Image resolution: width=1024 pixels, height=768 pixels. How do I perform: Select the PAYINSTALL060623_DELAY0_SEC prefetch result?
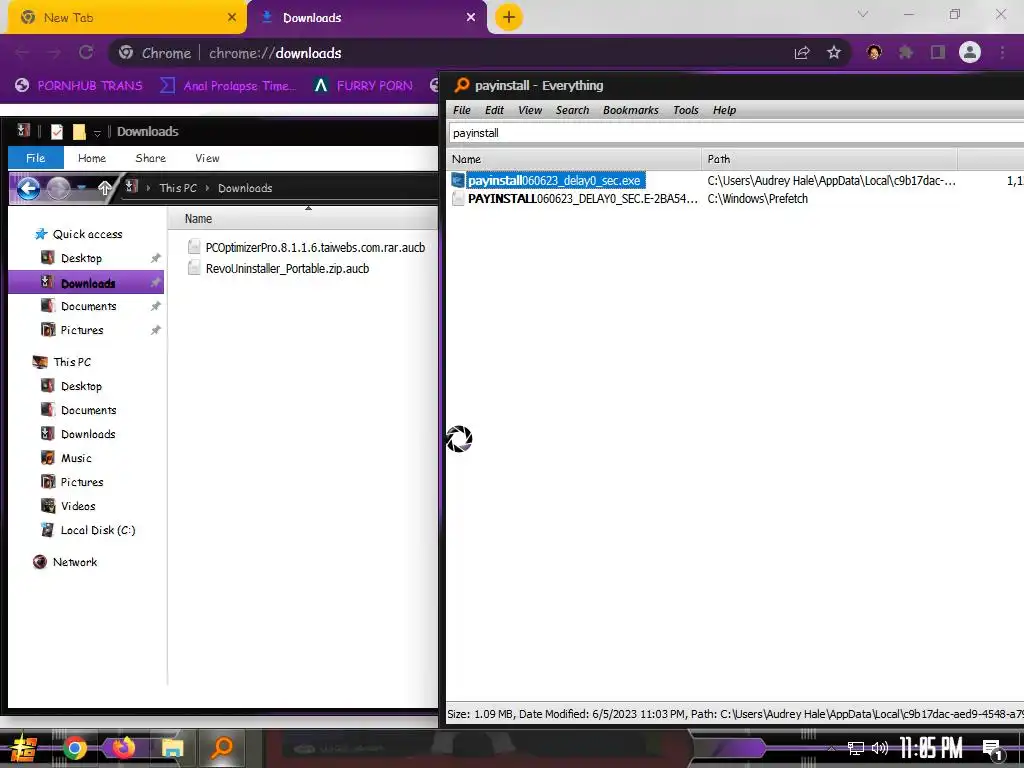[x=583, y=199]
